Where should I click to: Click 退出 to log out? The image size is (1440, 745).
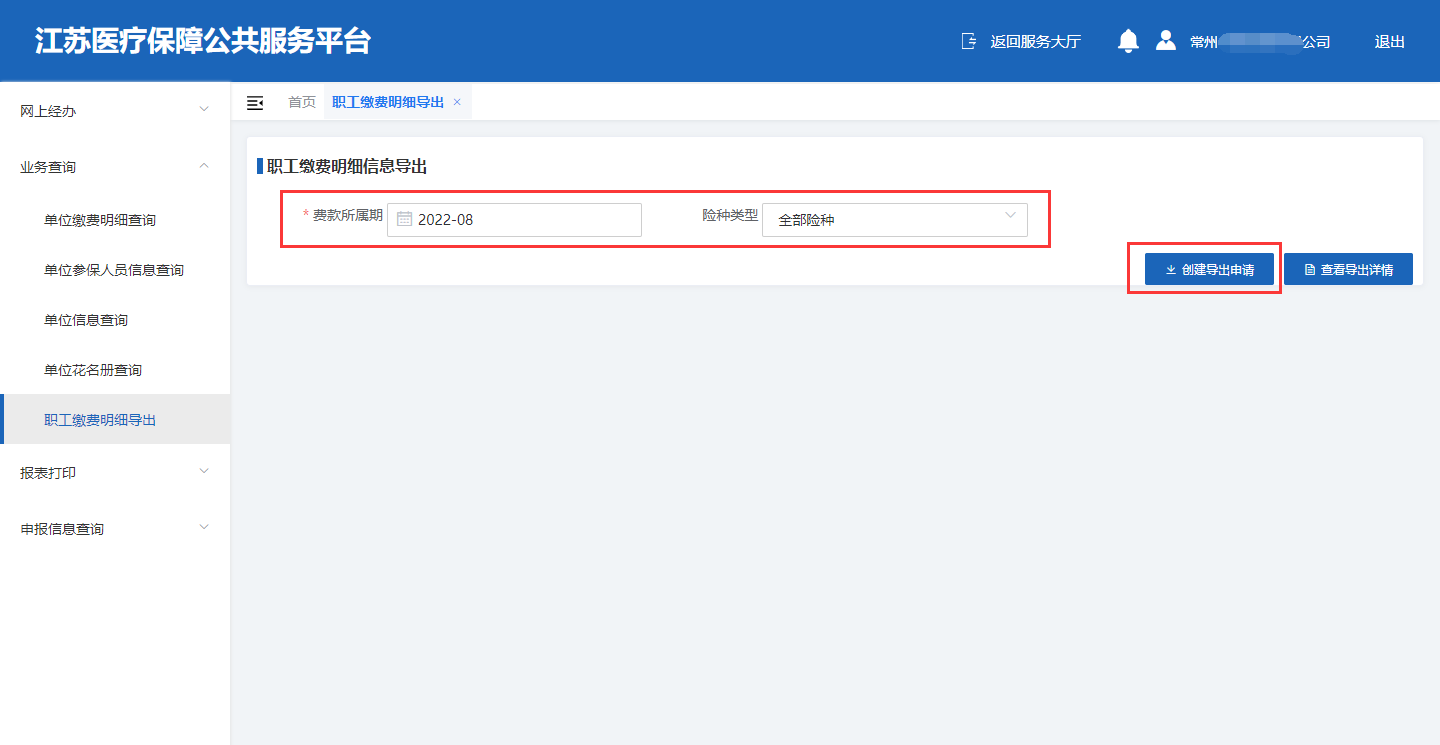click(x=1389, y=42)
